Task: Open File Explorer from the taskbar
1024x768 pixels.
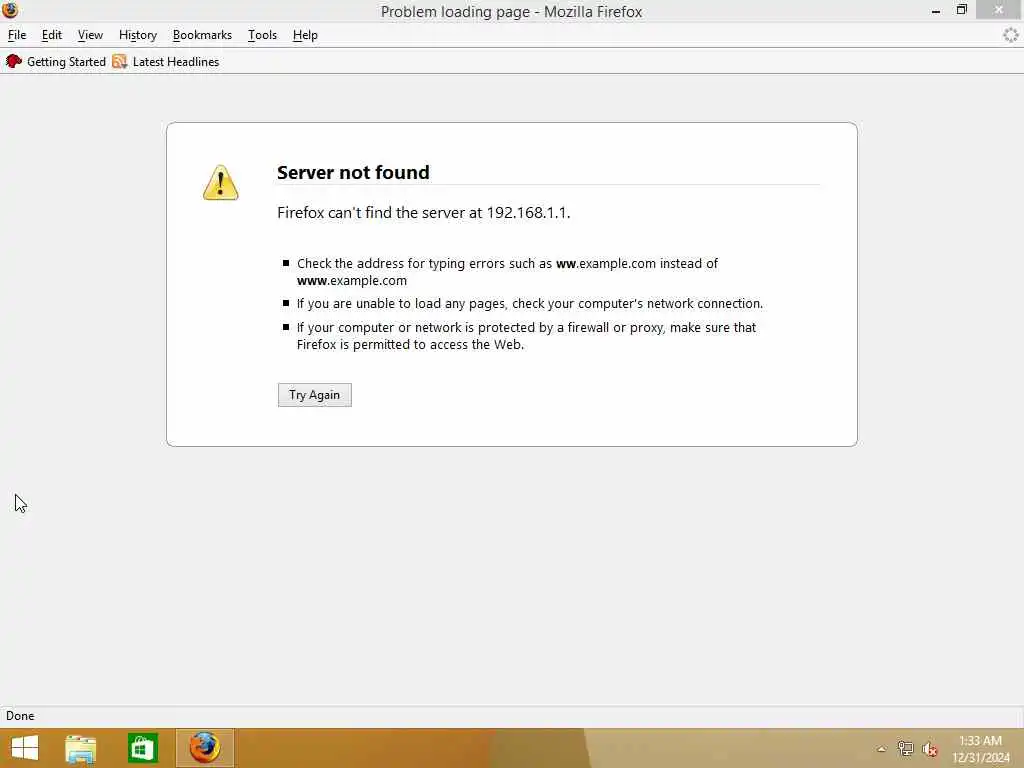Action: 80,748
